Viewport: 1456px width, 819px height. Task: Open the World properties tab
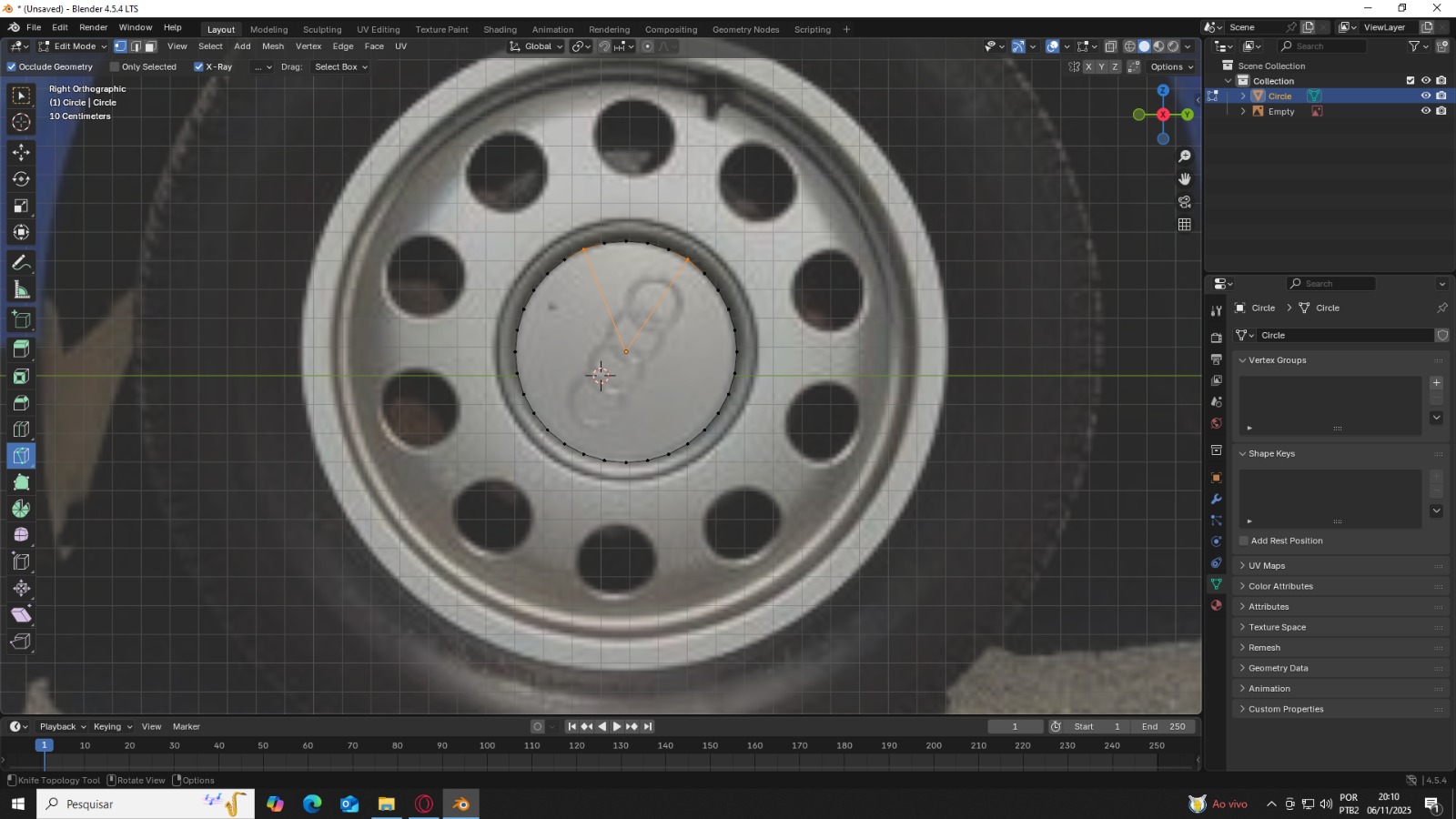click(x=1217, y=423)
